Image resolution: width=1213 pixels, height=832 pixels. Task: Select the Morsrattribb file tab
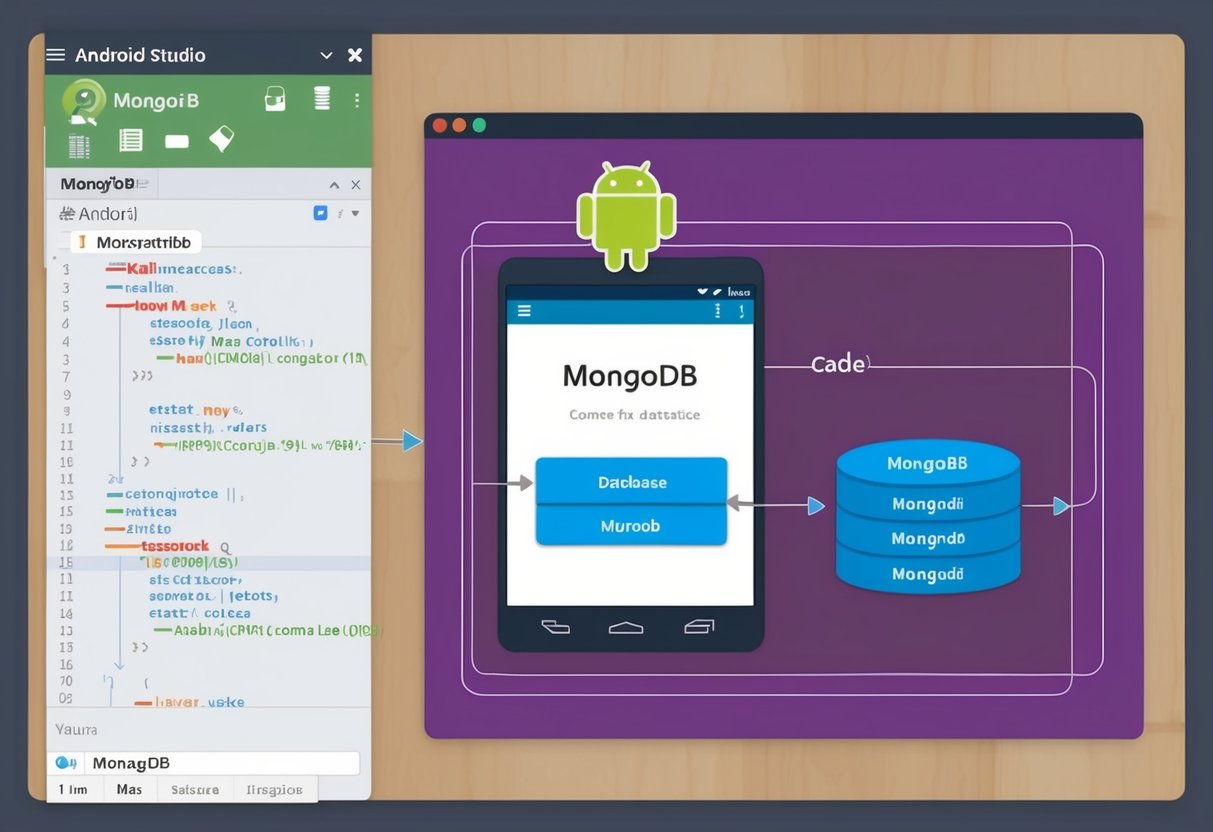[136, 242]
